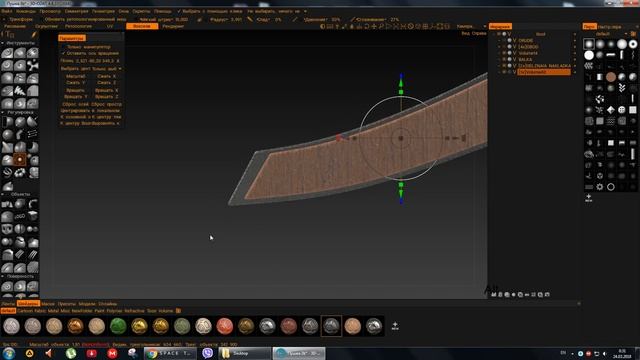Select the tree-shaped spike brush tool
Screen dimensions: 640x360
click(20, 91)
